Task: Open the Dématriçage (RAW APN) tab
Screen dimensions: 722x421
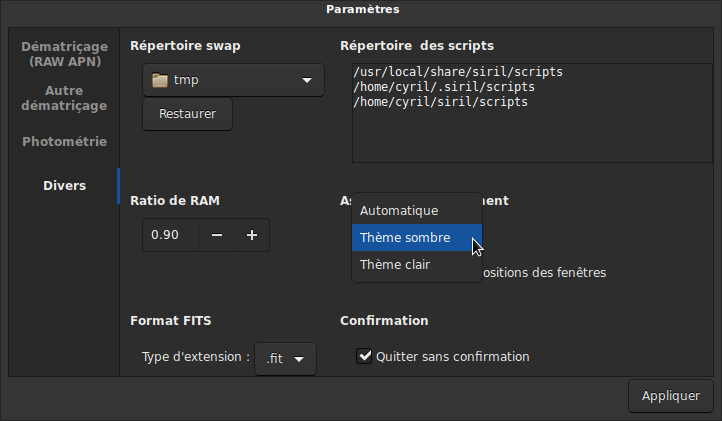Action: (x=64, y=54)
